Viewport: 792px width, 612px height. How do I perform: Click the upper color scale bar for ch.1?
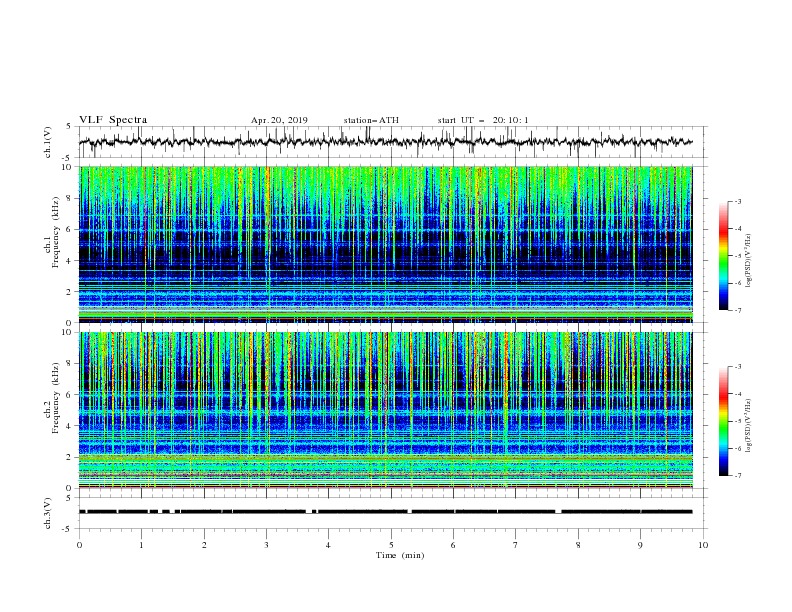point(723,256)
